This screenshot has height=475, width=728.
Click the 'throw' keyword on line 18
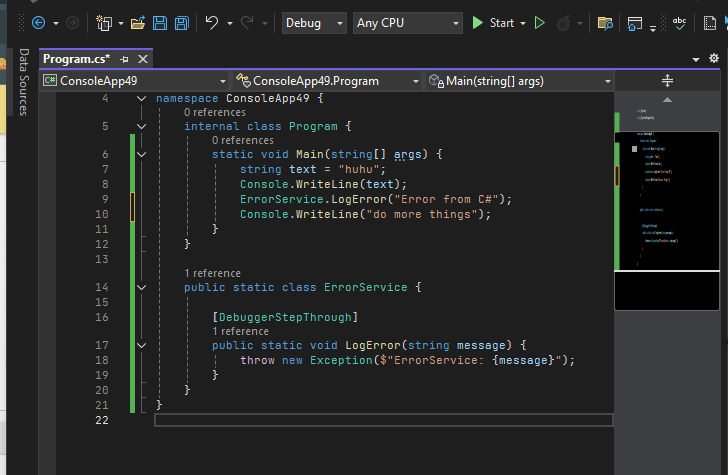tap(257, 361)
